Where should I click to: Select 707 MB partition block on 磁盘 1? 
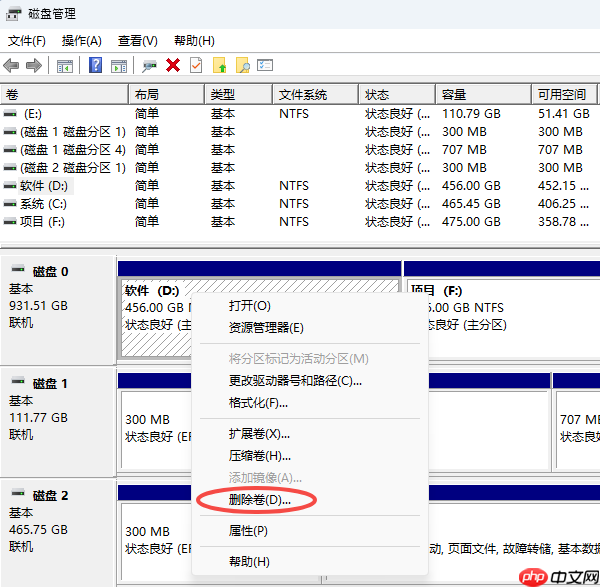(x=577, y=429)
